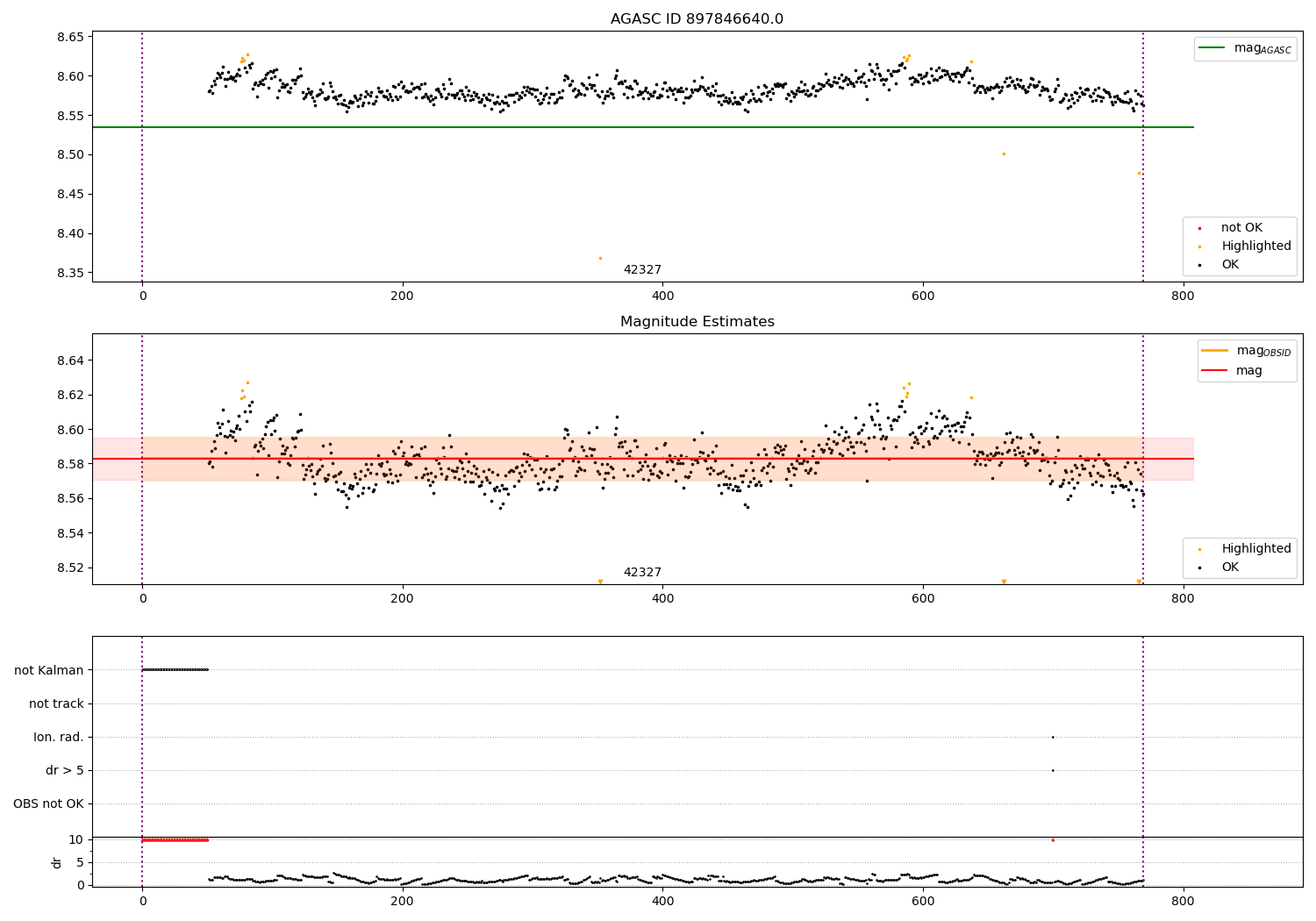Click the '42327' label in the top plot
Screen dimensions: 1316x921
coord(642,270)
